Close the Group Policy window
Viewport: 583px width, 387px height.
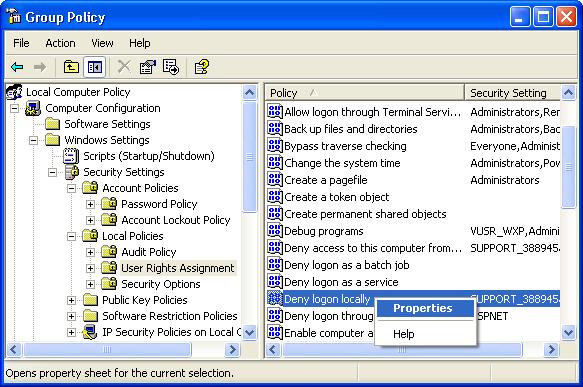tap(566, 17)
